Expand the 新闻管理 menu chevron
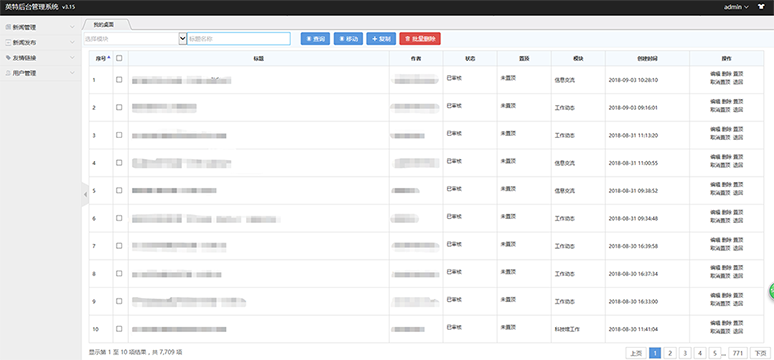Screen dimensions: 774x360 (73, 28)
